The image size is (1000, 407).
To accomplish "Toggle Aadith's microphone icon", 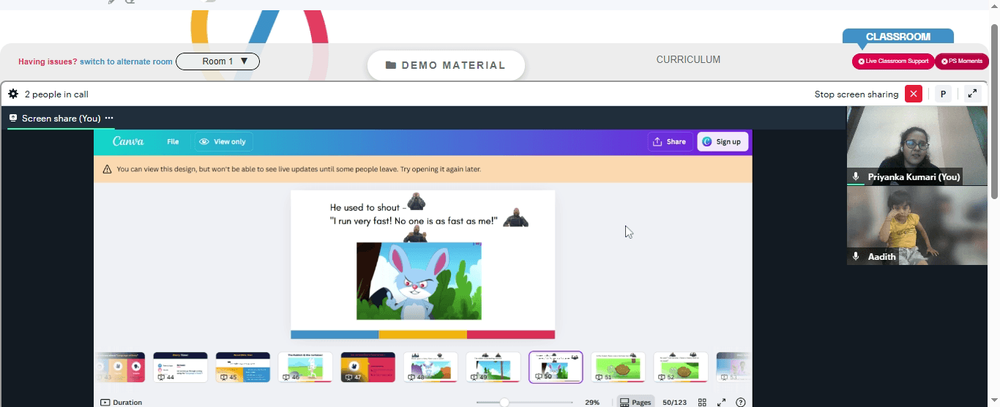I will 856,256.
